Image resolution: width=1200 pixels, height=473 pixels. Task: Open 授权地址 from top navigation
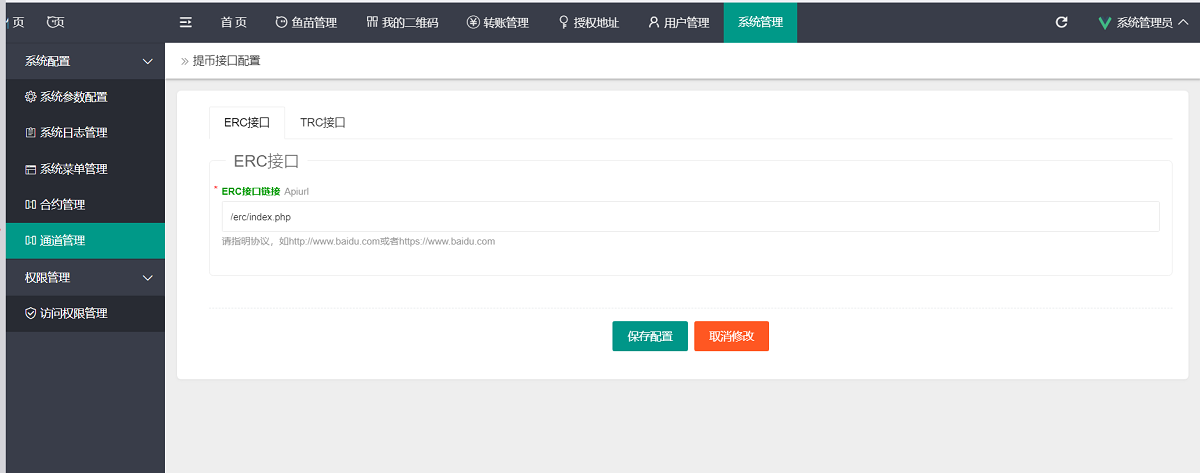tap(588, 22)
